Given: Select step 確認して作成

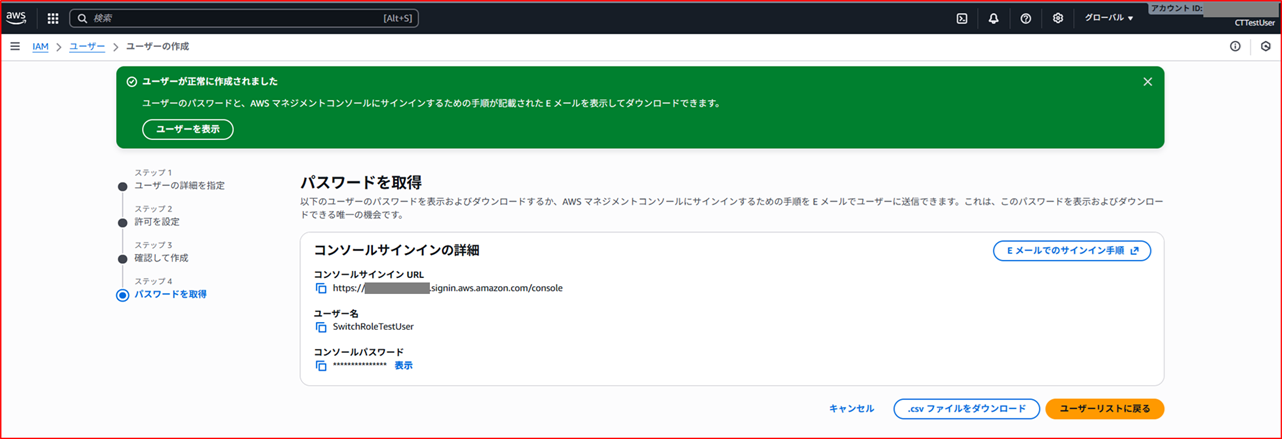Looking at the screenshot, I should 161,258.
